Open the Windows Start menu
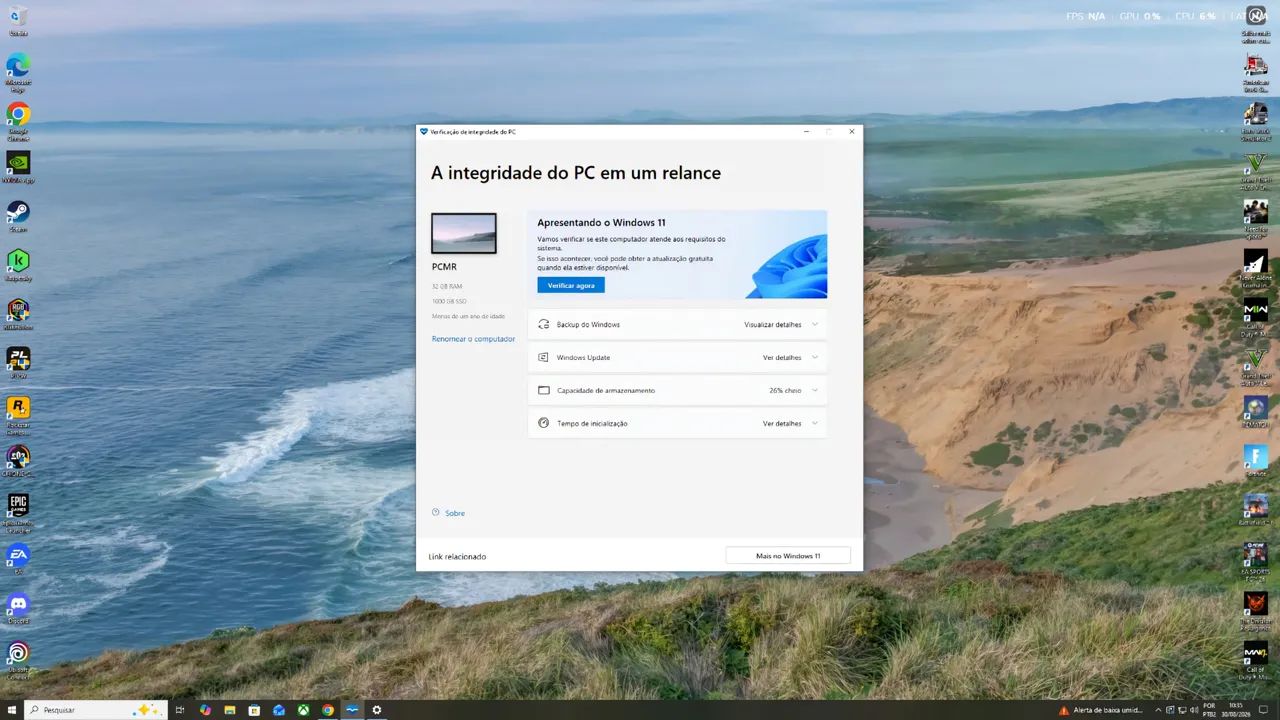 coord(11,709)
